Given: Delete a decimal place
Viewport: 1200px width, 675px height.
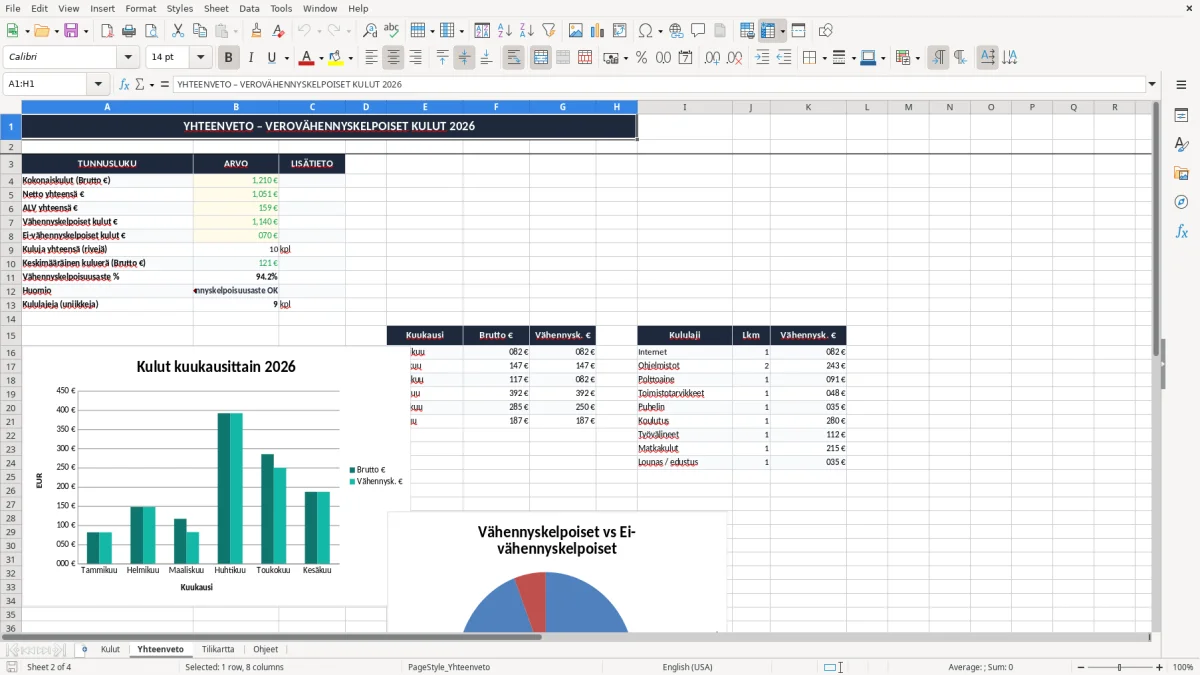Looking at the screenshot, I should coord(734,58).
